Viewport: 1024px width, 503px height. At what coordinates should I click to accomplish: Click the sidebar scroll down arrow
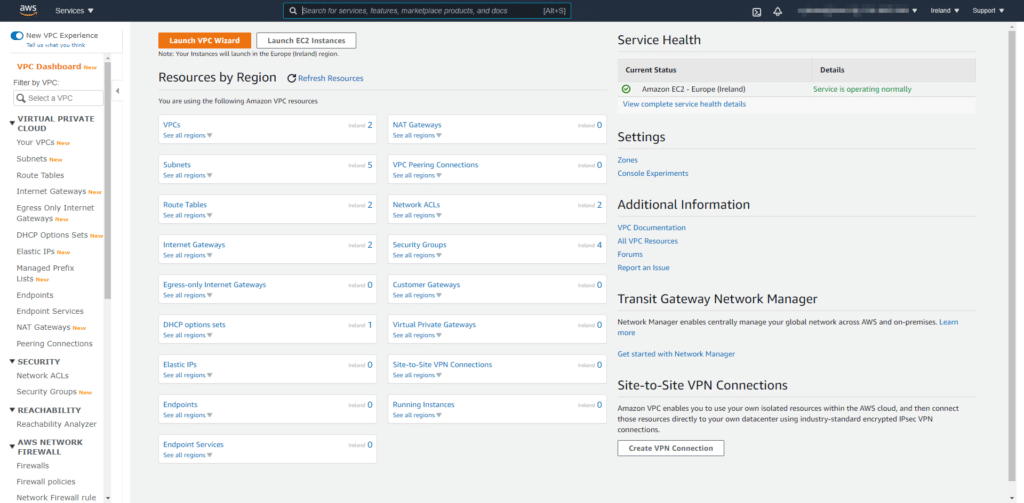coord(108,498)
